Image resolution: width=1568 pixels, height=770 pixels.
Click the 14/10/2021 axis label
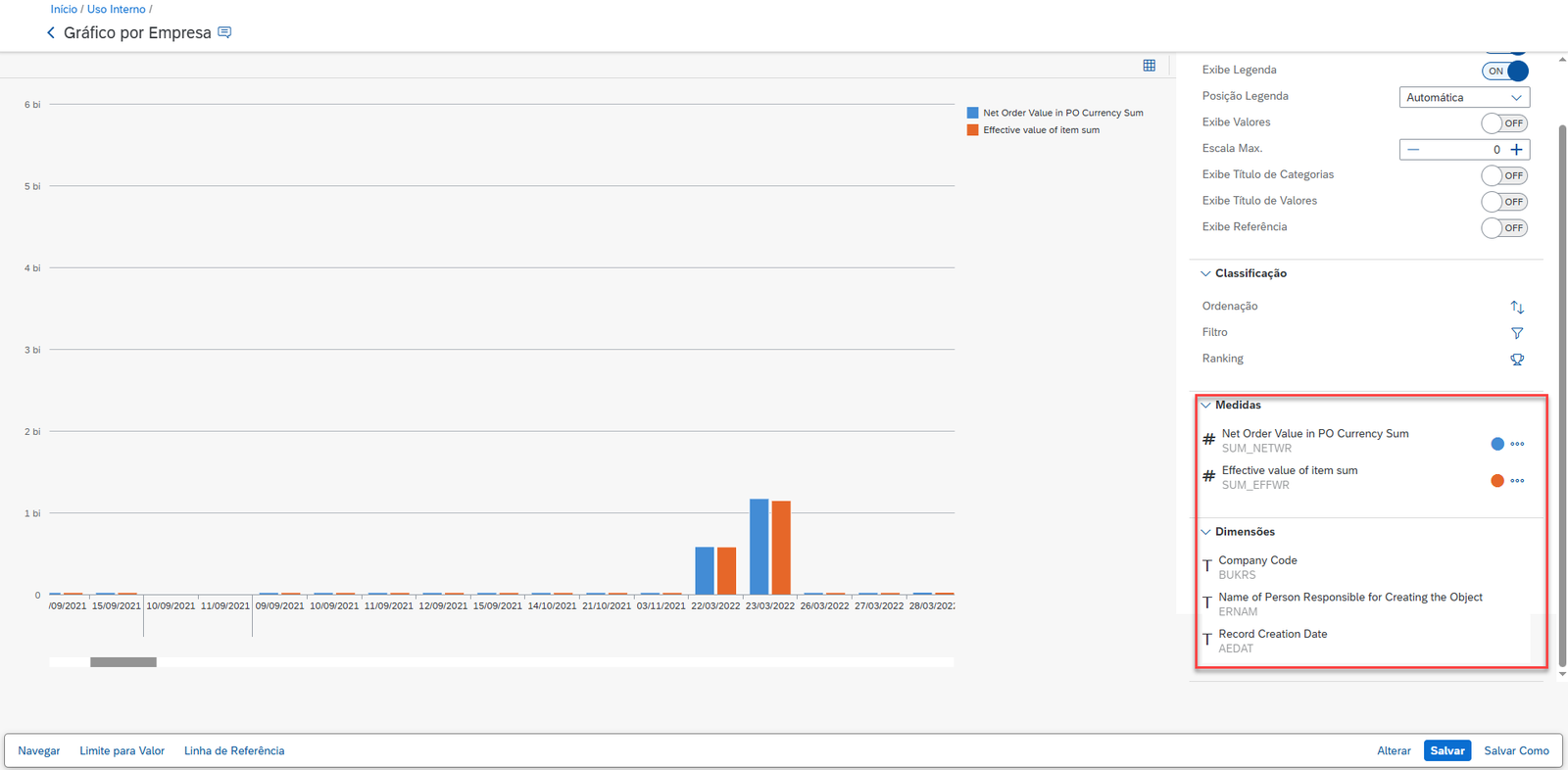(x=552, y=606)
